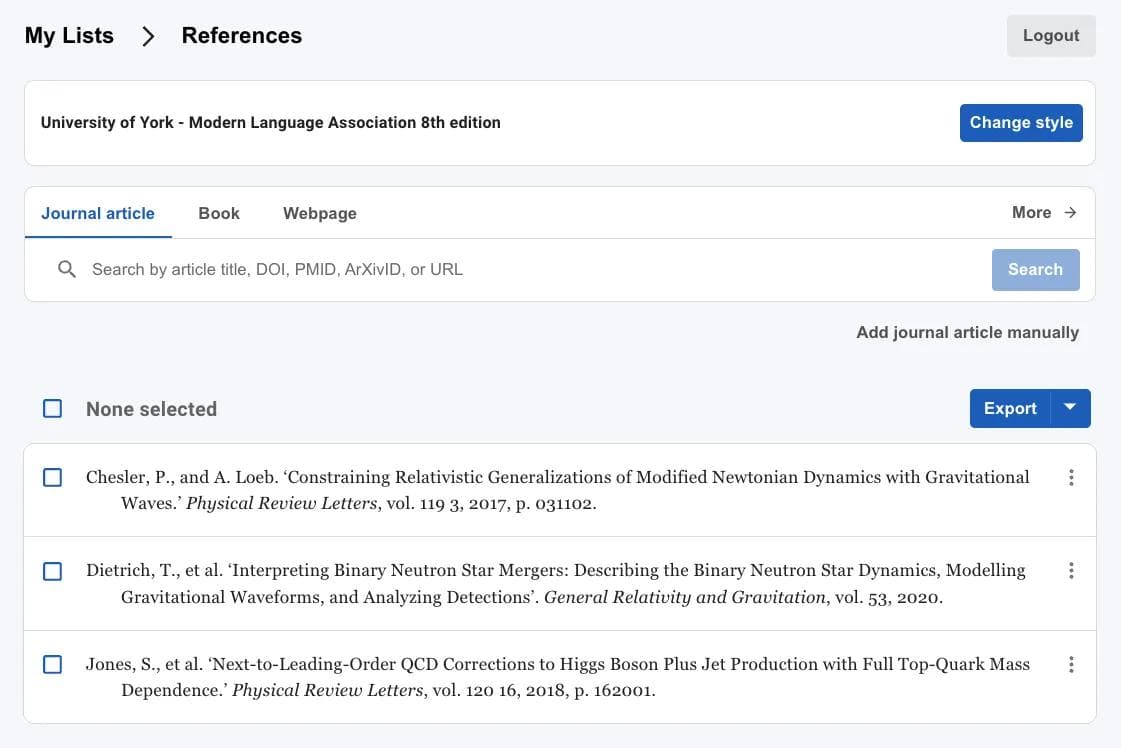Open the More source types menu
This screenshot has height=748, width=1121.
tap(1032, 213)
